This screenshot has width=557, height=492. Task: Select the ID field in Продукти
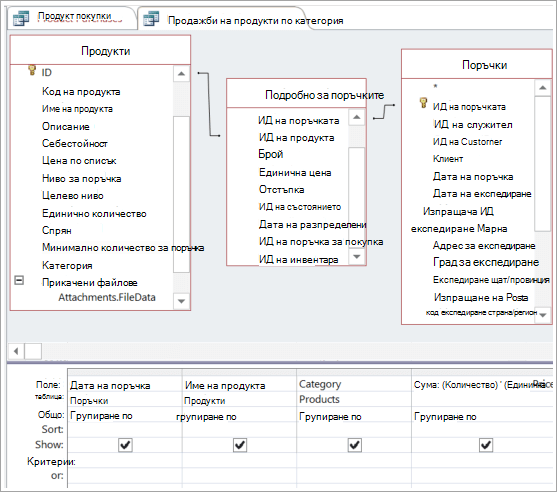tap(47, 72)
